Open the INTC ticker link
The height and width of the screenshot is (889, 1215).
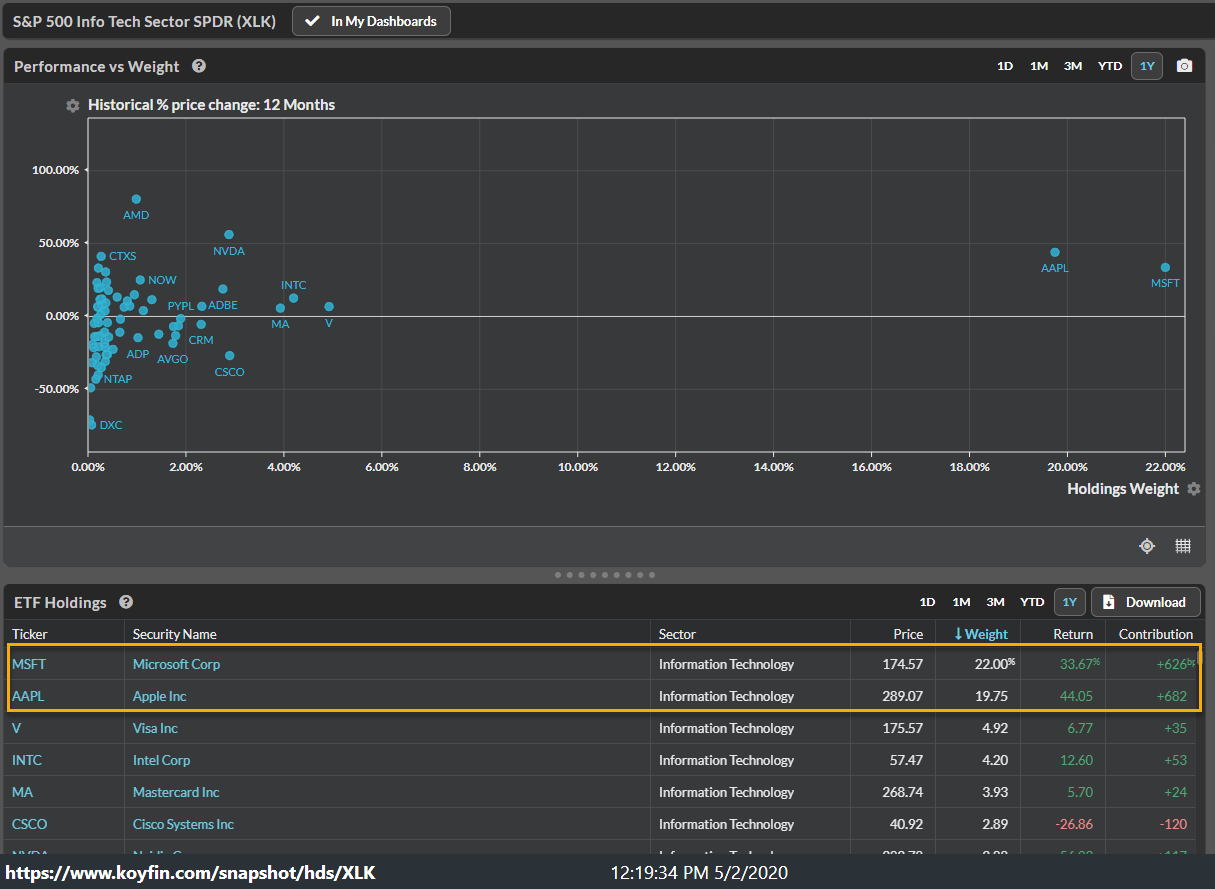[27, 760]
